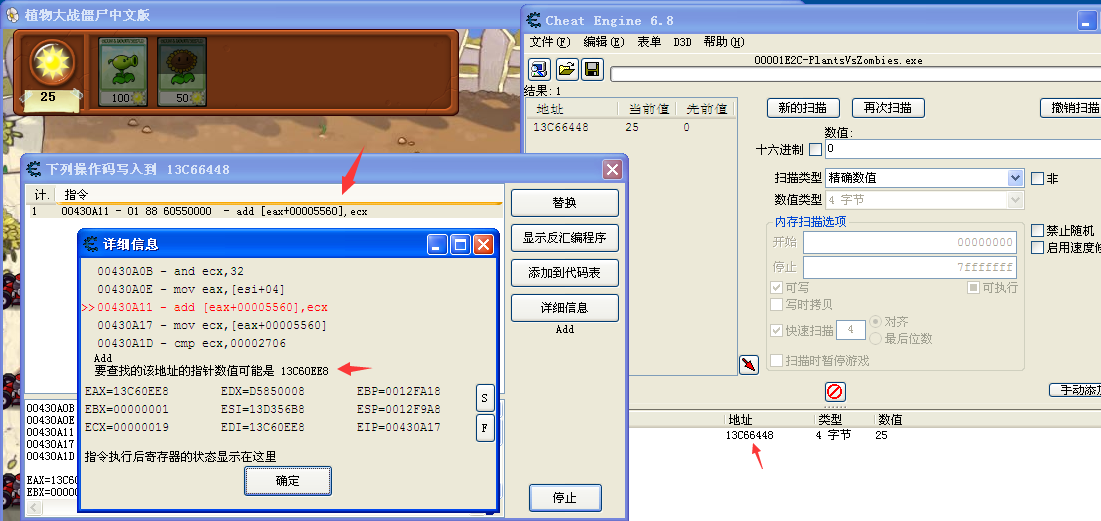Open the 帮助(H) menu
The width and height of the screenshot is (1101, 521).
(x=724, y=42)
